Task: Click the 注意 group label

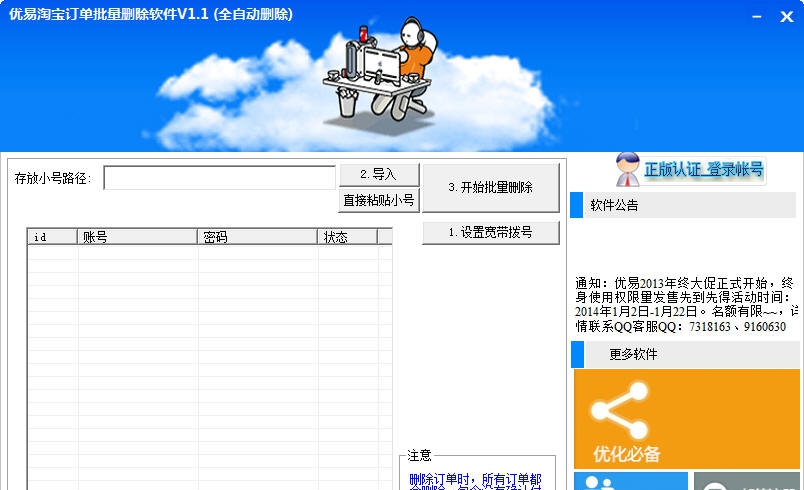Action: [419, 455]
